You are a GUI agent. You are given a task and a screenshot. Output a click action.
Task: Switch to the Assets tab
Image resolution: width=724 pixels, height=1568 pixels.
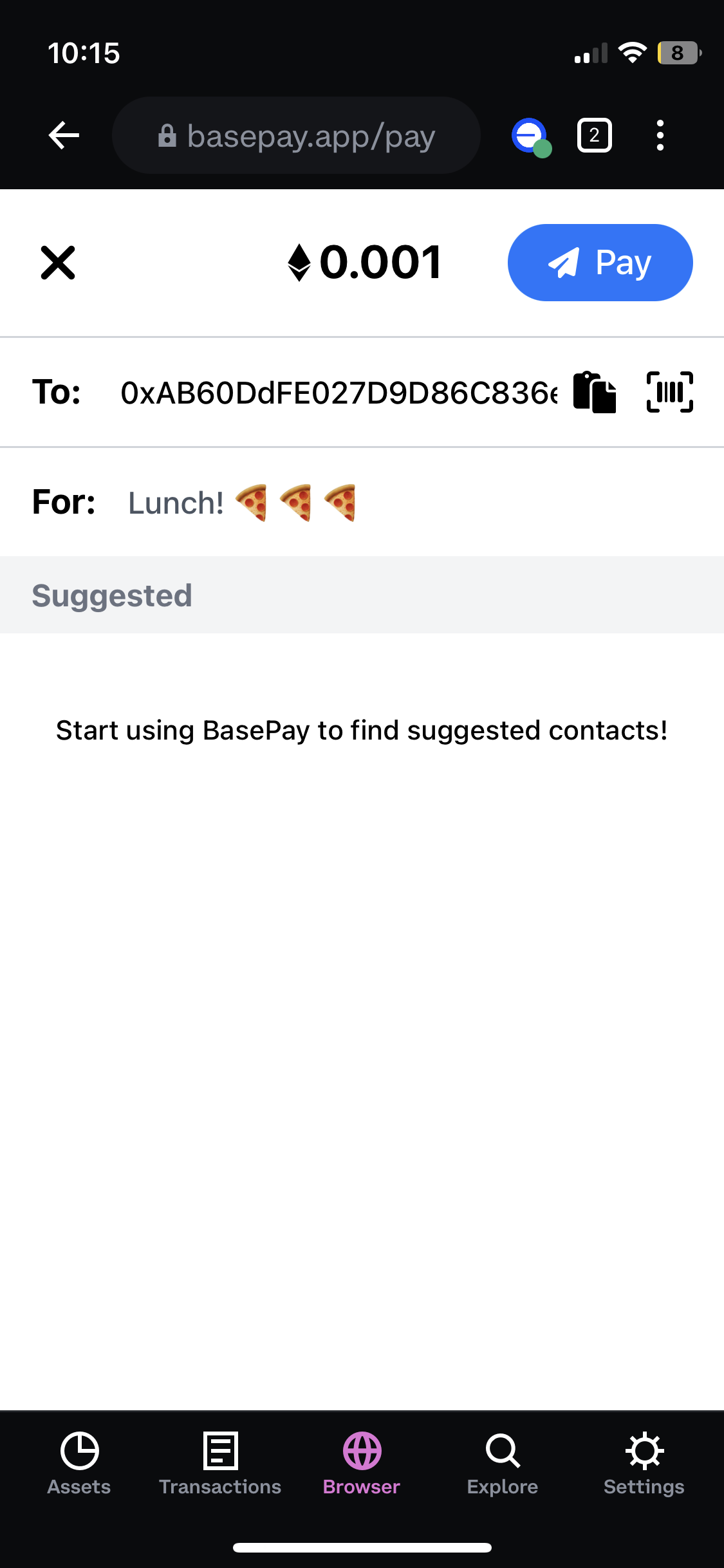[x=79, y=1464]
